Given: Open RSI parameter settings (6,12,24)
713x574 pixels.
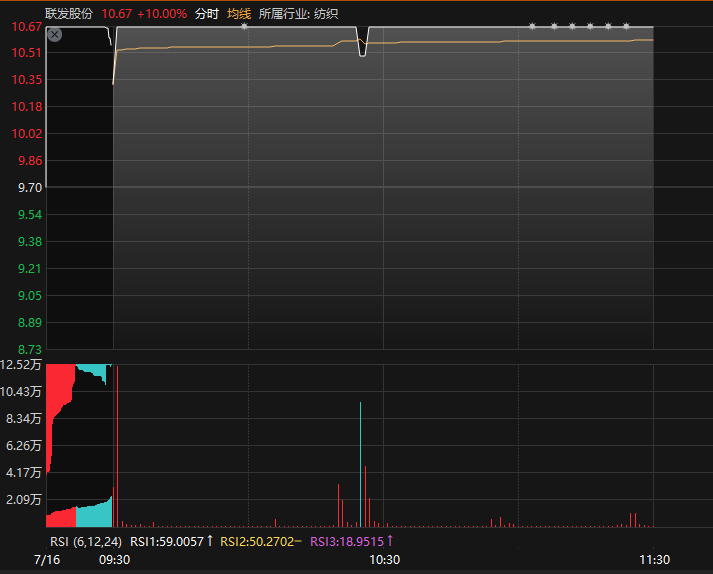Looking at the screenshot, I should point(99,541).
